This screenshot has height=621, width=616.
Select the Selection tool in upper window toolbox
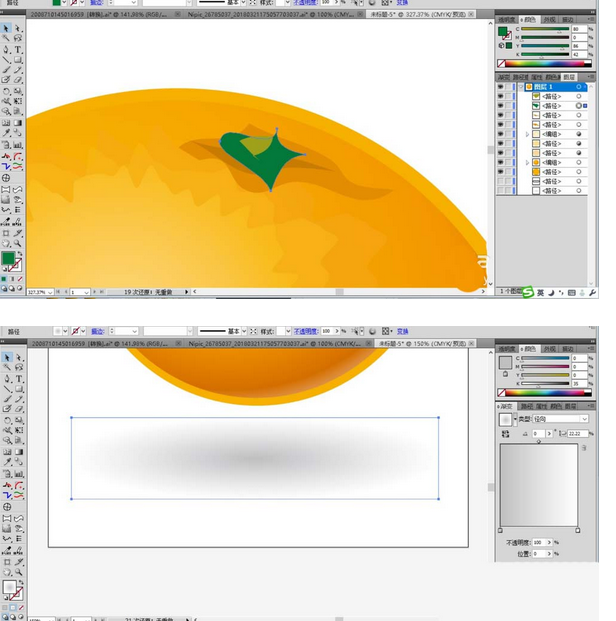pos(6,29)
